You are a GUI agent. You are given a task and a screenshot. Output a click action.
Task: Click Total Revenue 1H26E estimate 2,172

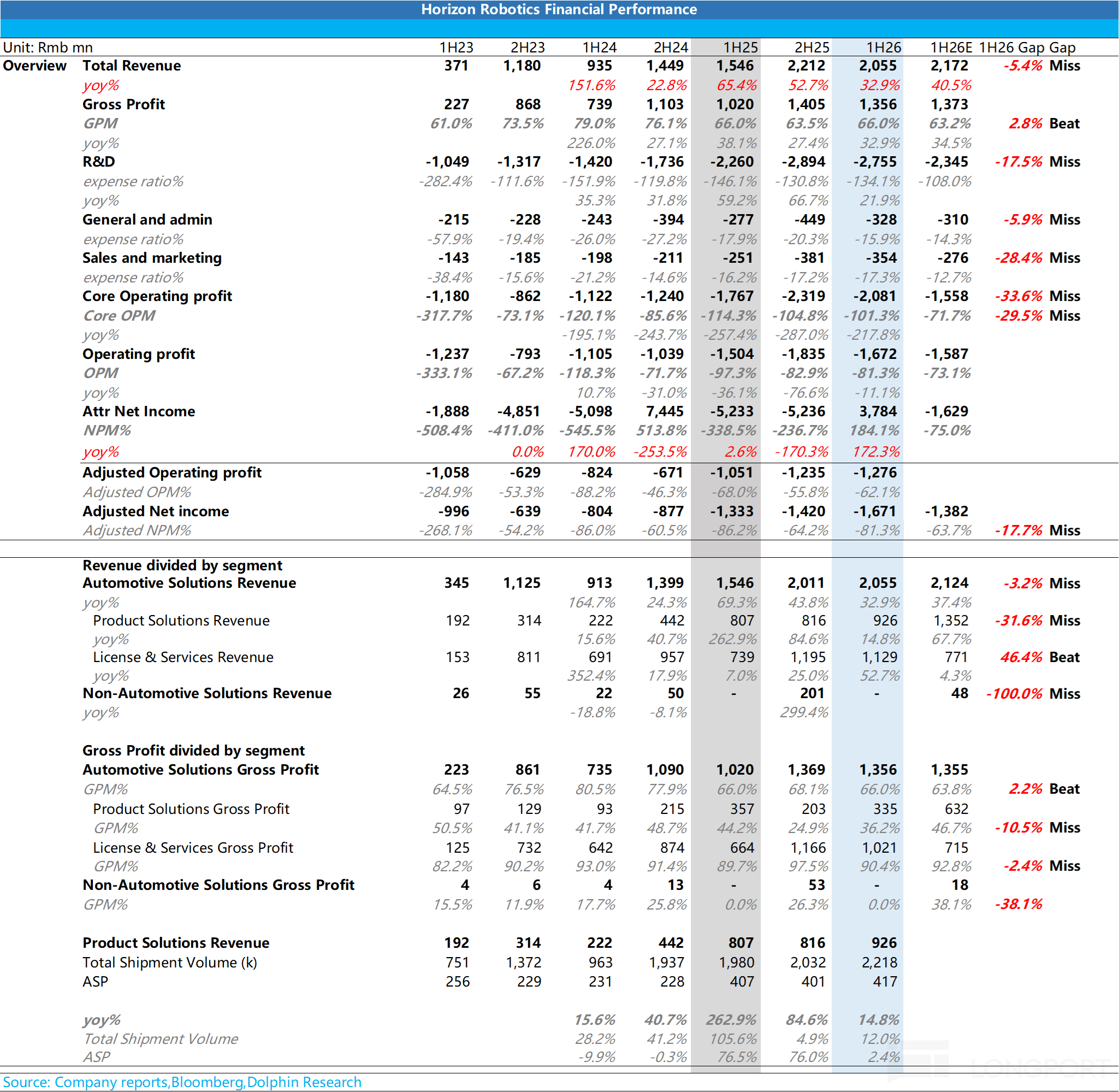(x=949, y=66)
